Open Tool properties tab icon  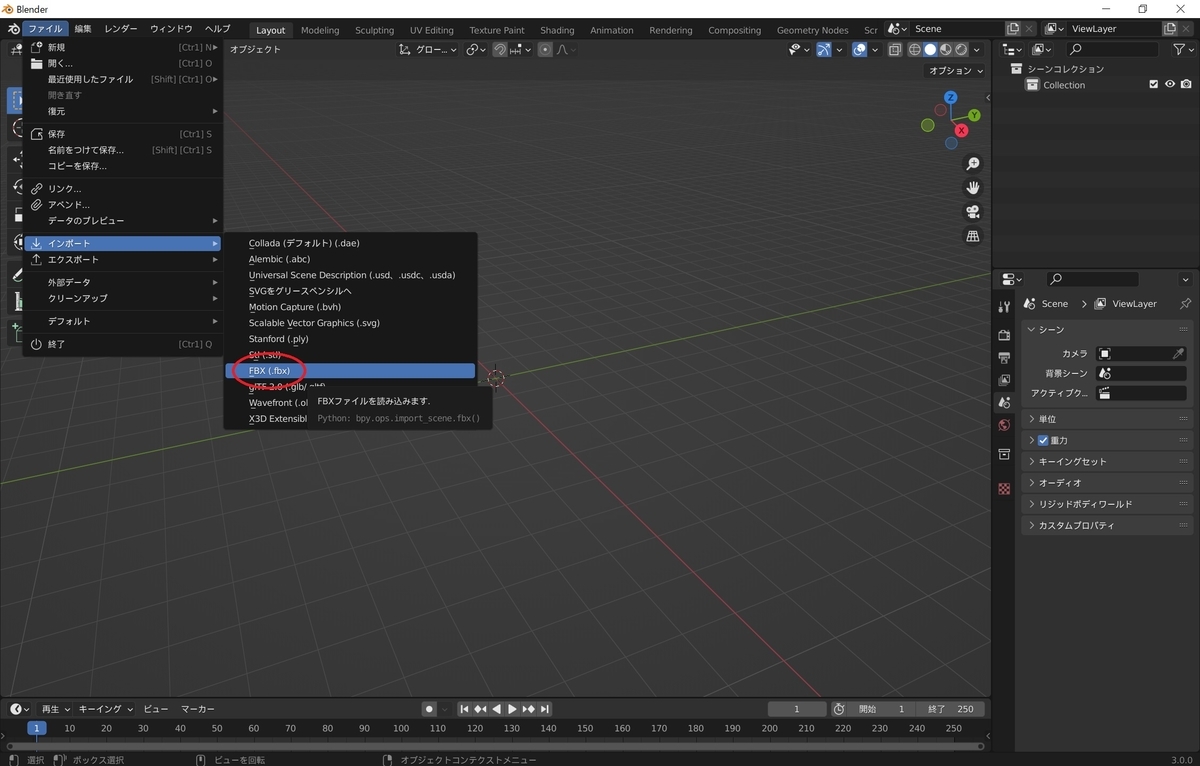pyautogui.click(x=1004, y=307)
